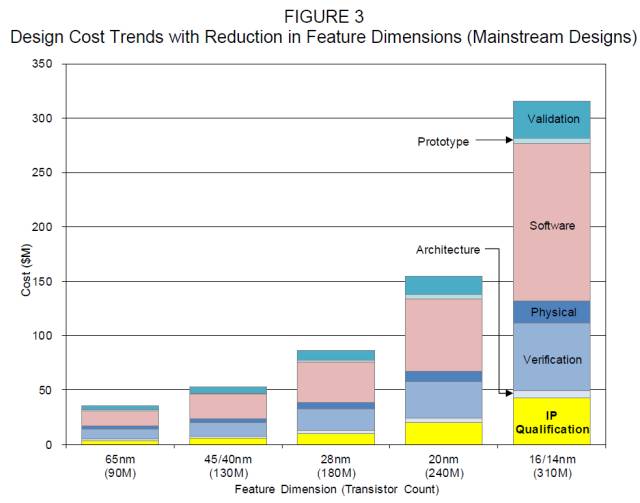640x503 pixels.
Task: Click the 65nm (90M) axis label
Action: click(x=120, y=466)
